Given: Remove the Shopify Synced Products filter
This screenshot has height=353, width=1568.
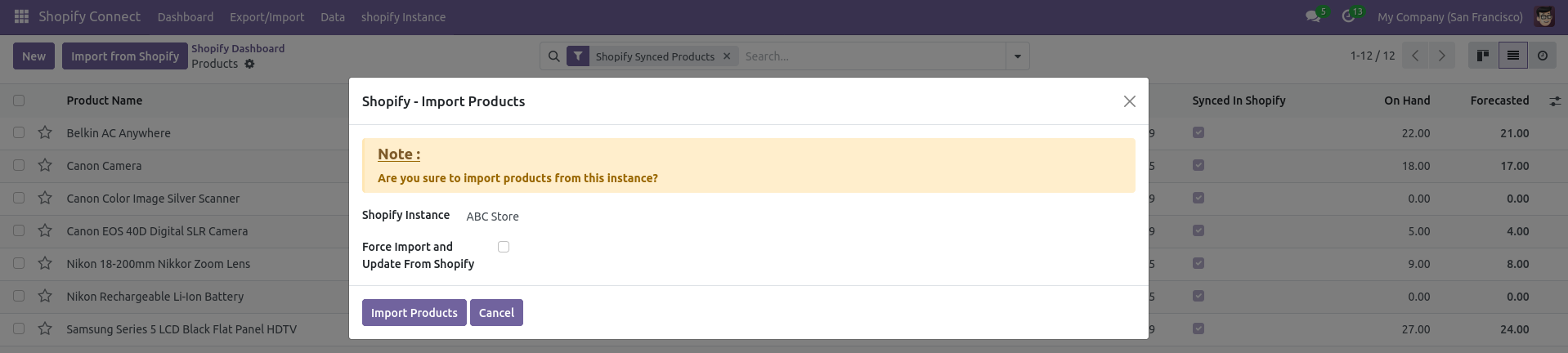Looking at the screenshot, I should [726, 56].
